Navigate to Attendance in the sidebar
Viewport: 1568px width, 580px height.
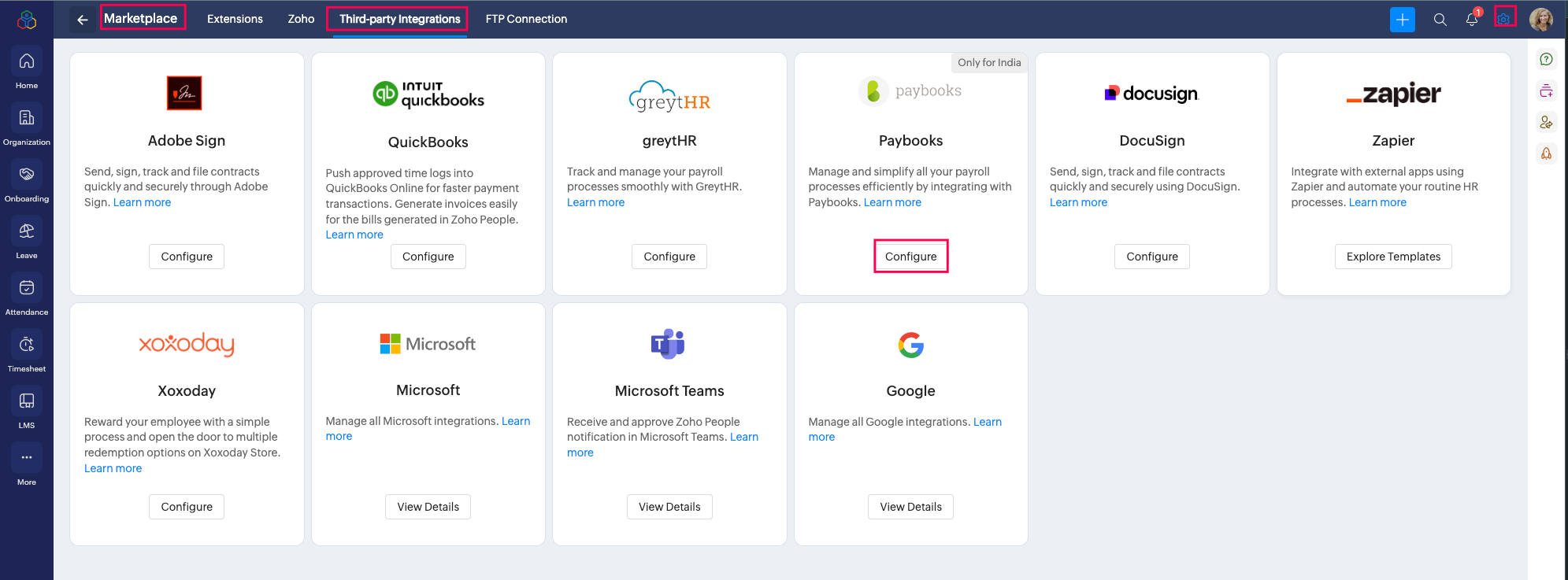coord(27,296)
